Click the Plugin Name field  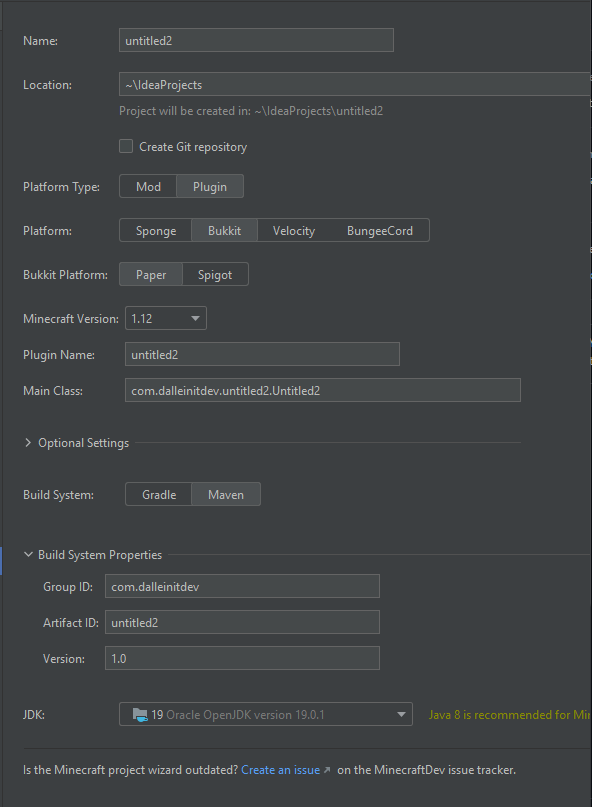coord(262,354)
